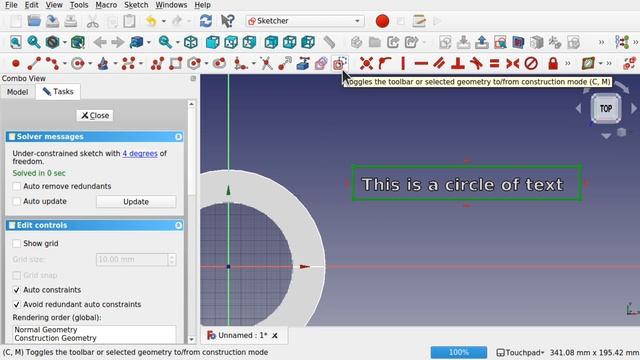Switch to Isometric view
This screenshot has height=360, width=640.
[x=191, y=42]
